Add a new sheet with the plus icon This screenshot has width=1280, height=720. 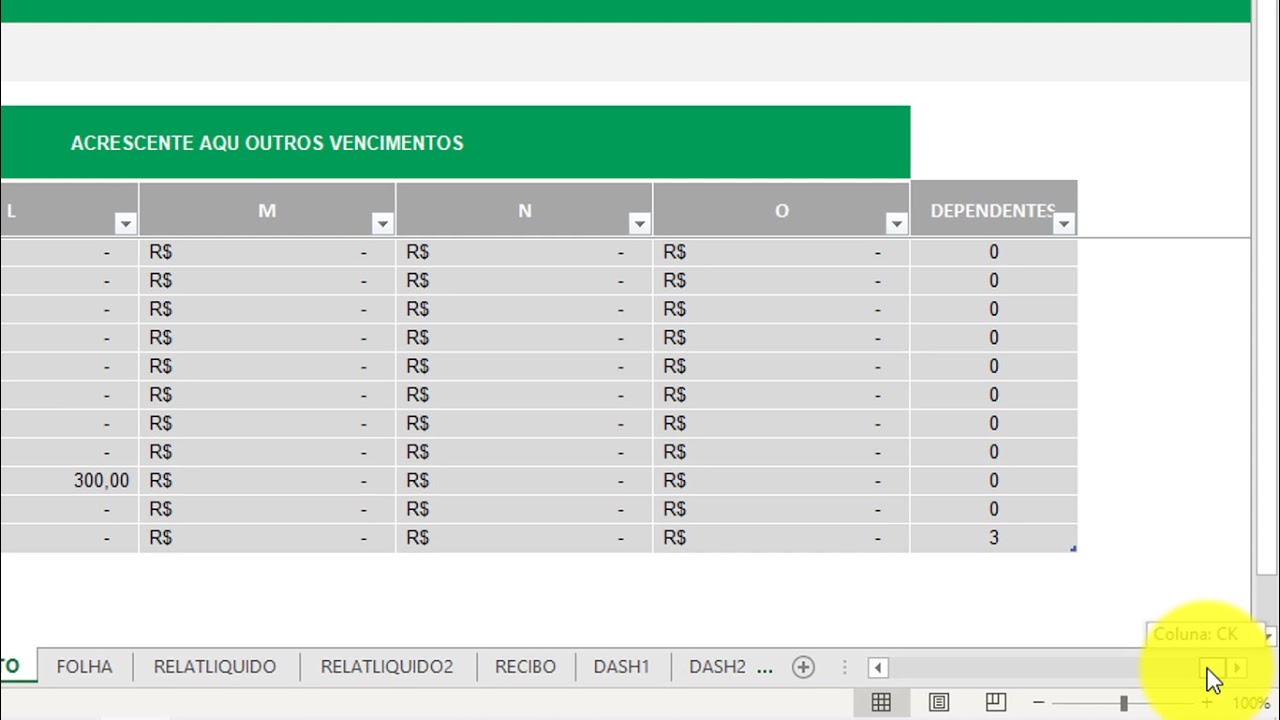[x=803, y=667]
